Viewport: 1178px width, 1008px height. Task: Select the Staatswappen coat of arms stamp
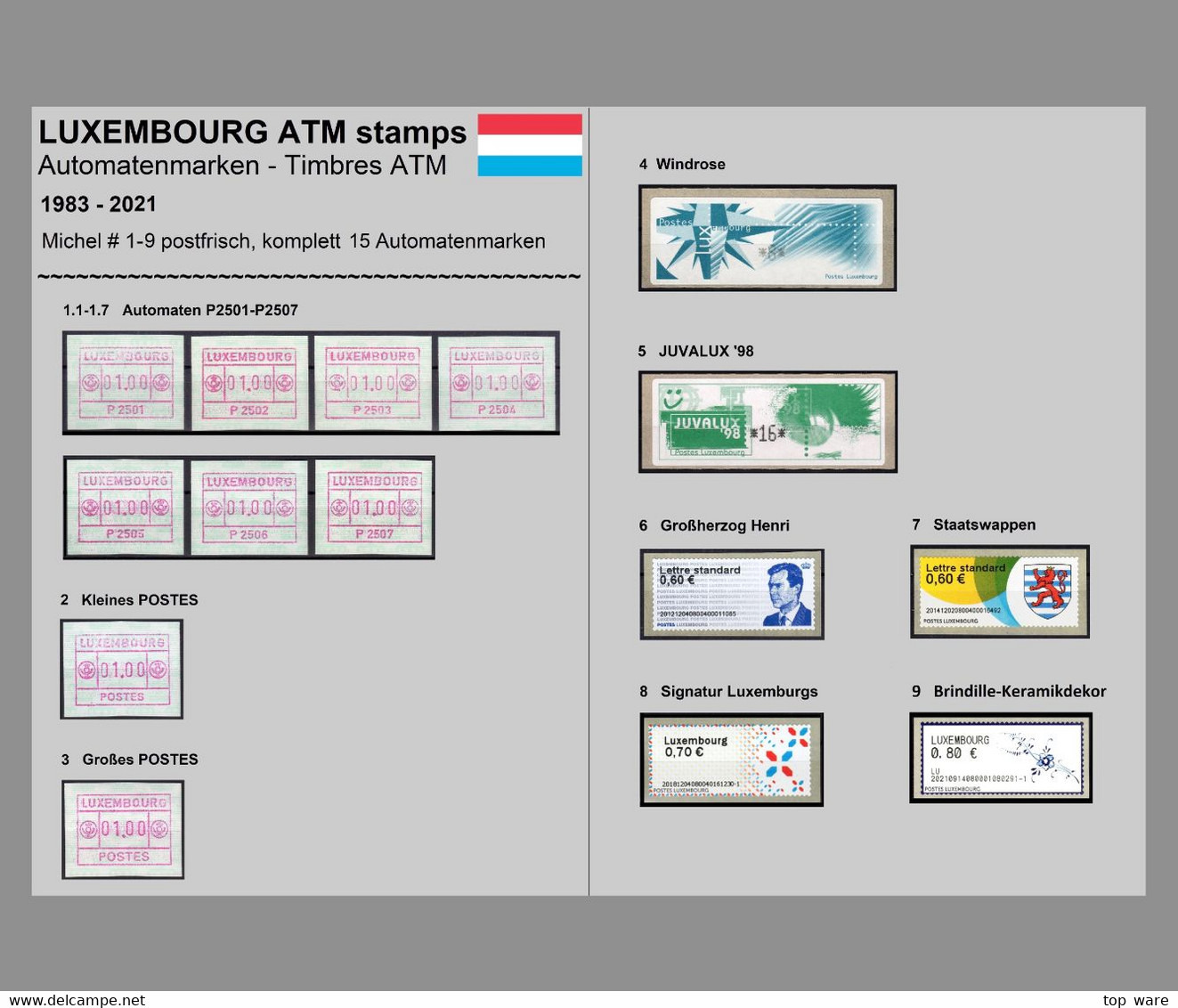tap(1000, 591)
